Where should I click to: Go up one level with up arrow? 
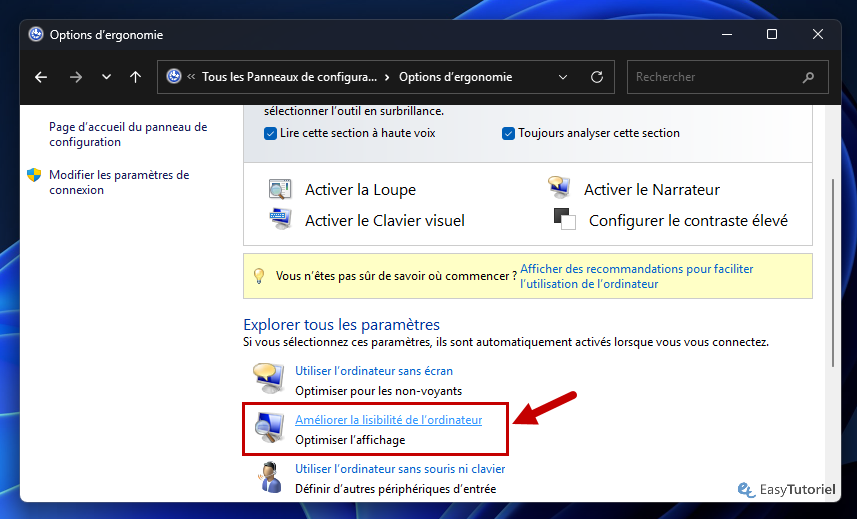tap(136, 77)
